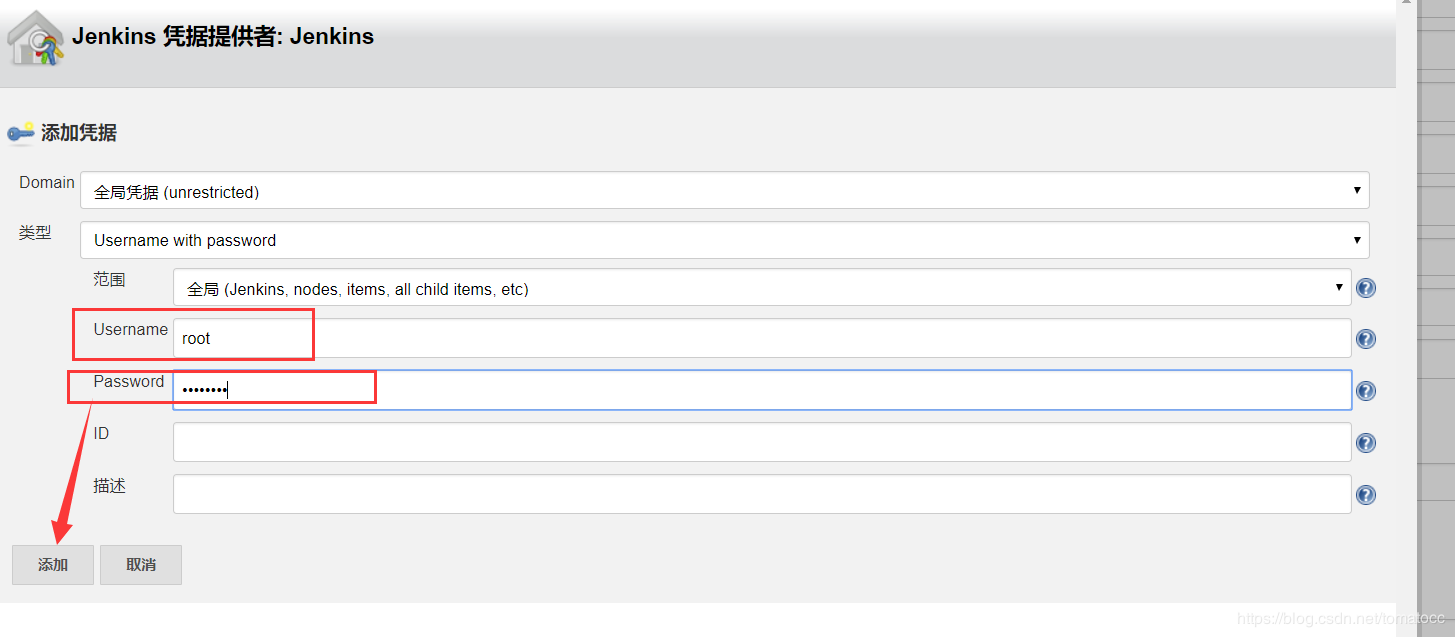Expand the Domain dropdown
1455x637 pixels.
[x=724, y=191]
